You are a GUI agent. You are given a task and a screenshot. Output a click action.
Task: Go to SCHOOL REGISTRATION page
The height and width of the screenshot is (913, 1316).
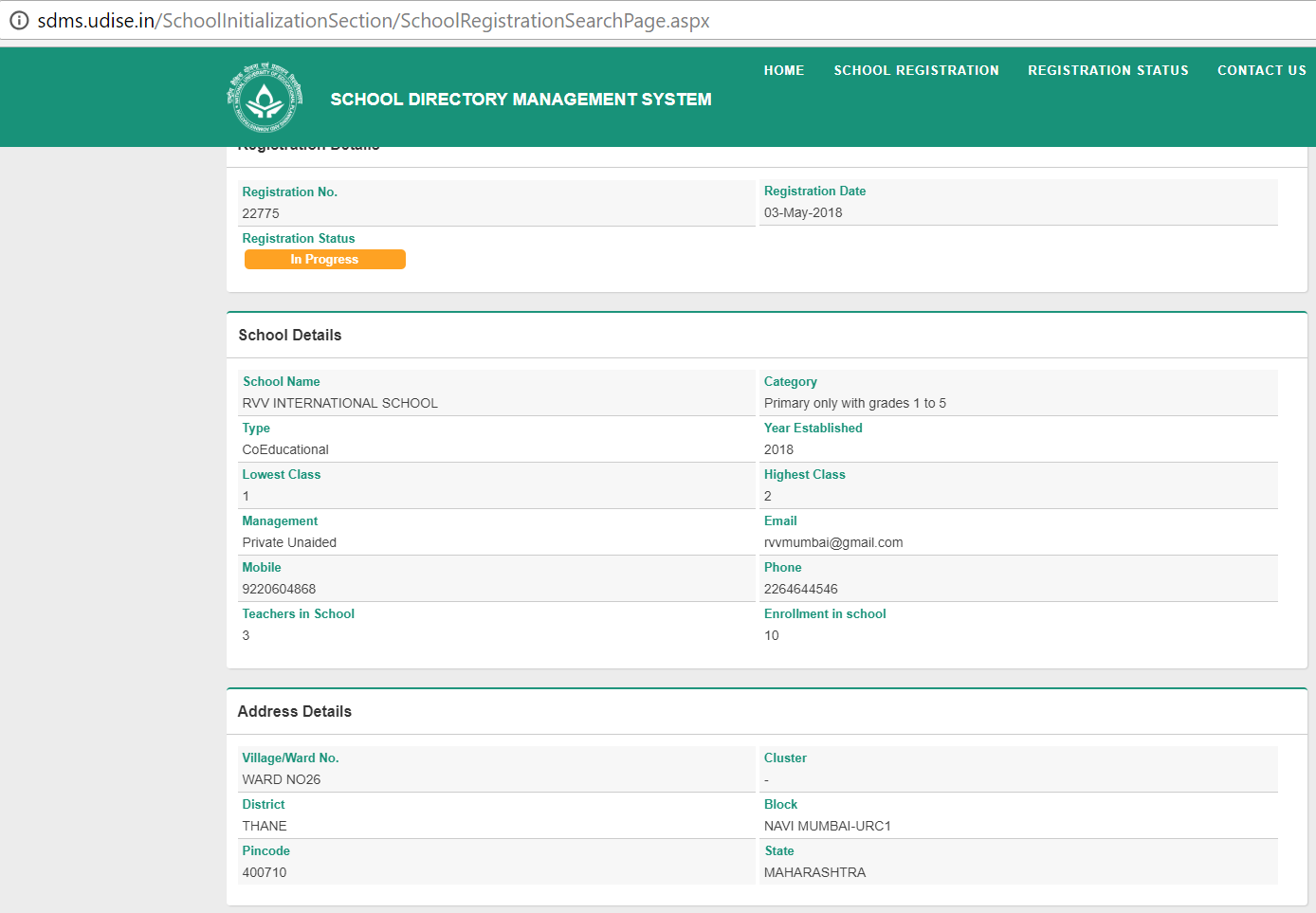coord(916,70)
